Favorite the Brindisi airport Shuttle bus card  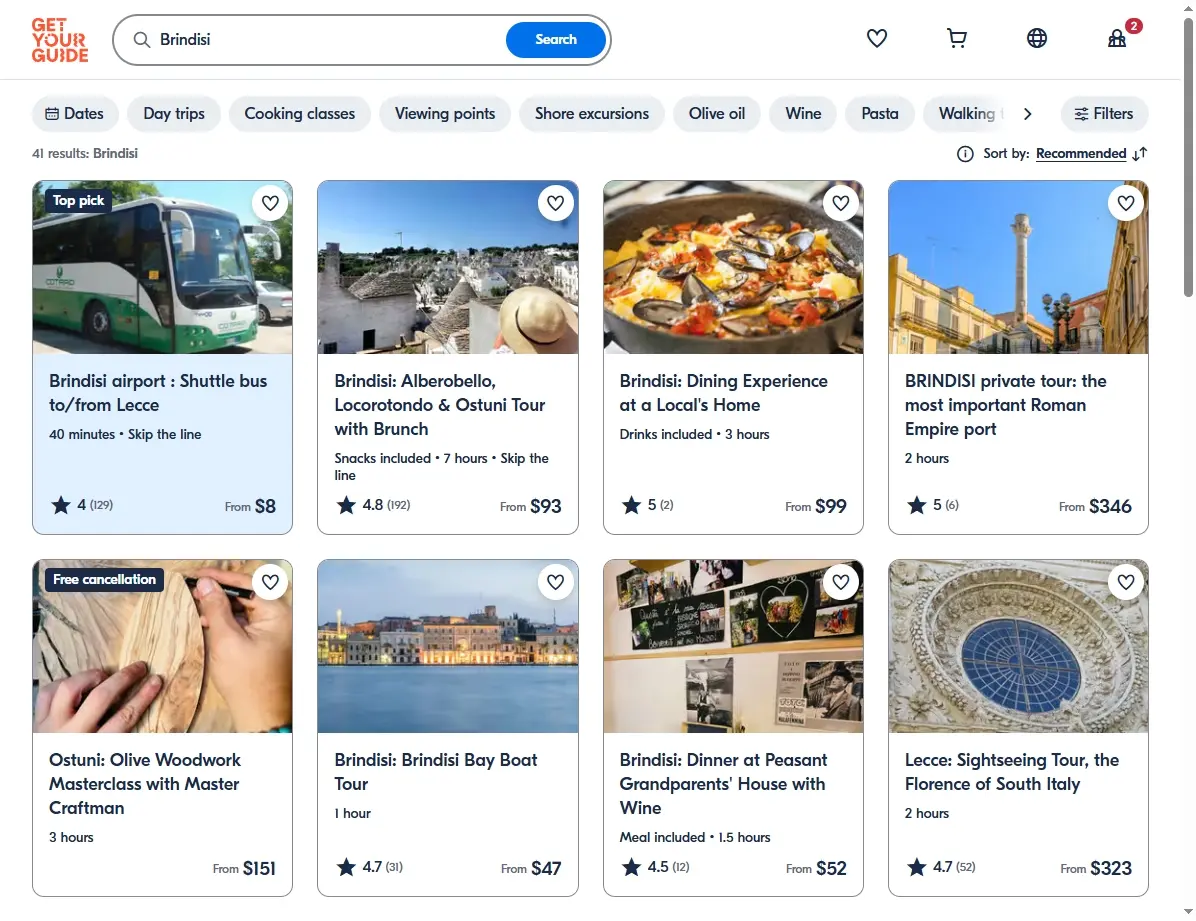pyautogui.click(x=270, y=203)
